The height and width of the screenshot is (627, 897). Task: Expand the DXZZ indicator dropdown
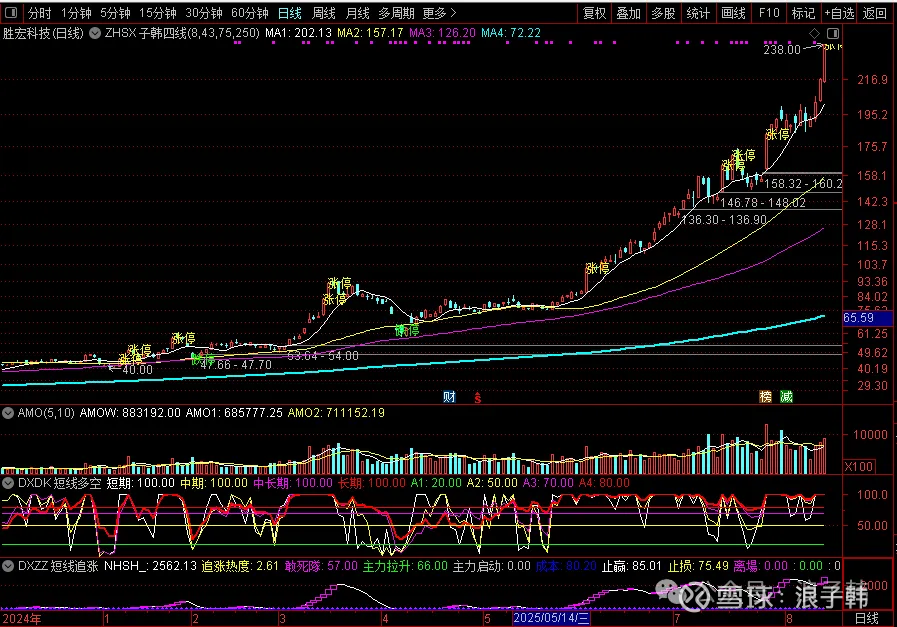(8, 566)
